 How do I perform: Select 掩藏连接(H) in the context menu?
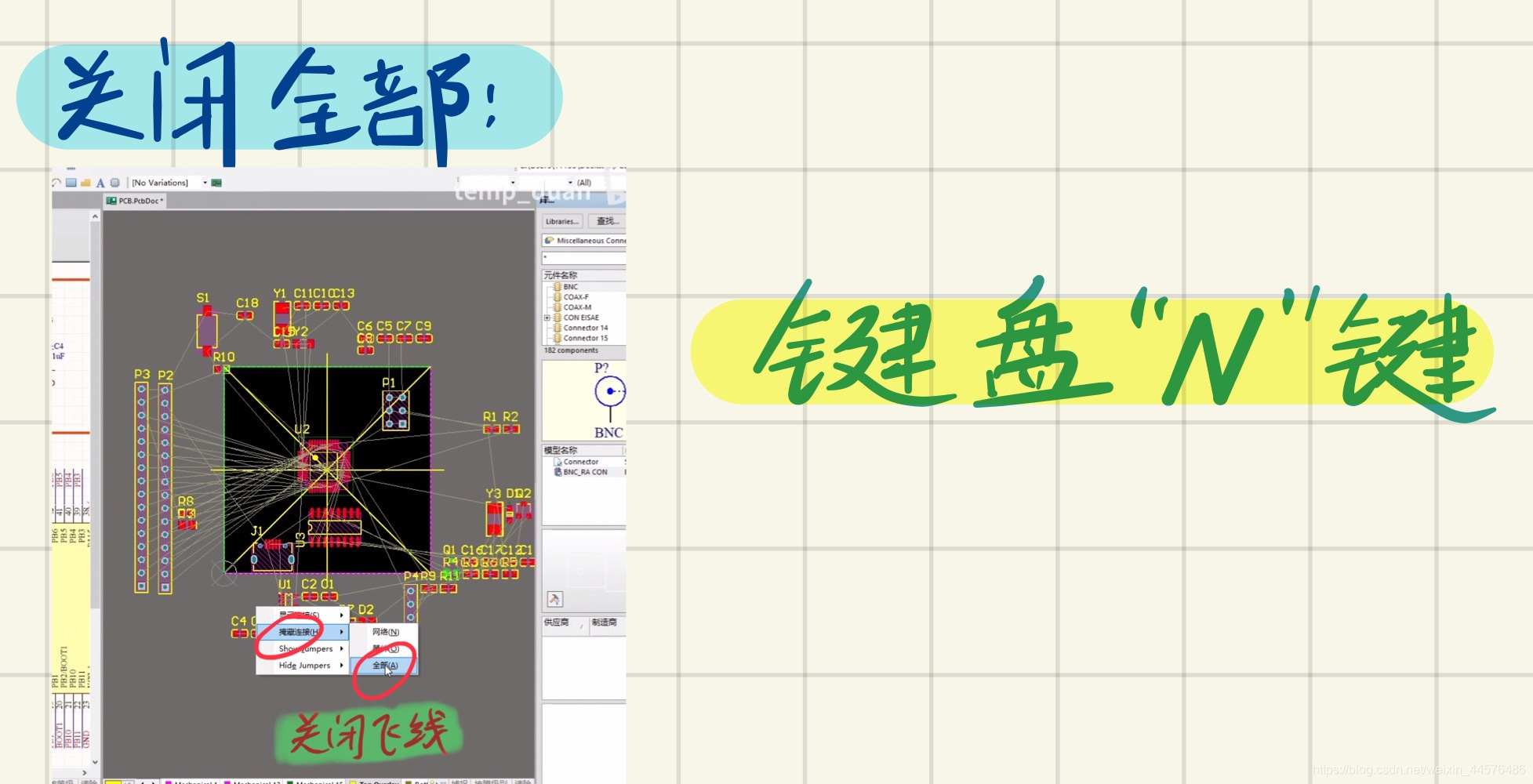click(303, 632)
